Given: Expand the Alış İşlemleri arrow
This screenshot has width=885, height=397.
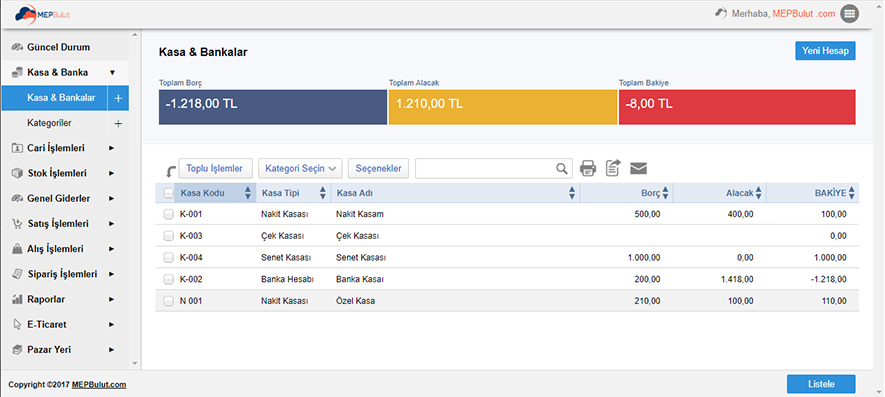Looking at the screenshot, I should coord(111,249).
